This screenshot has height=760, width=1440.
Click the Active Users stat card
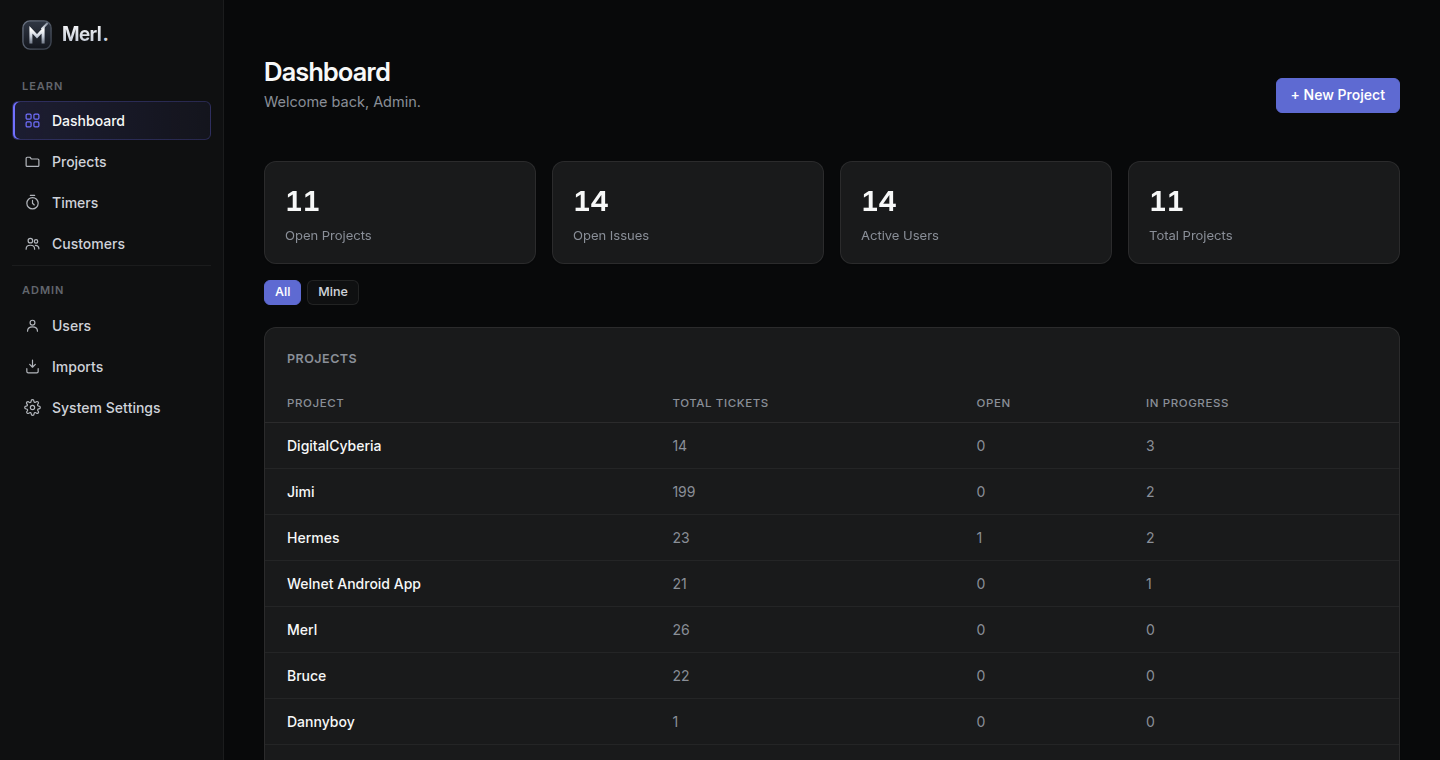pyautogui.click(x=976, y=213)
